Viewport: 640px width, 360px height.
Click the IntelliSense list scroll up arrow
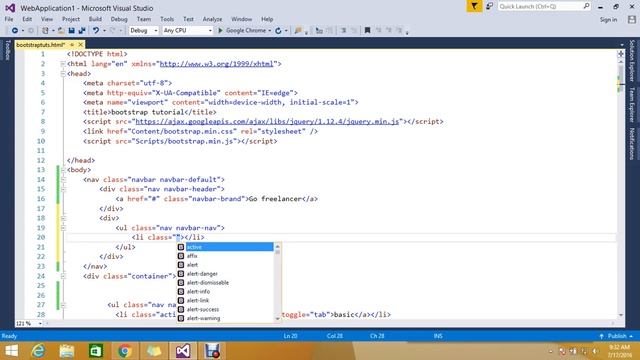(x=278, y=246)
